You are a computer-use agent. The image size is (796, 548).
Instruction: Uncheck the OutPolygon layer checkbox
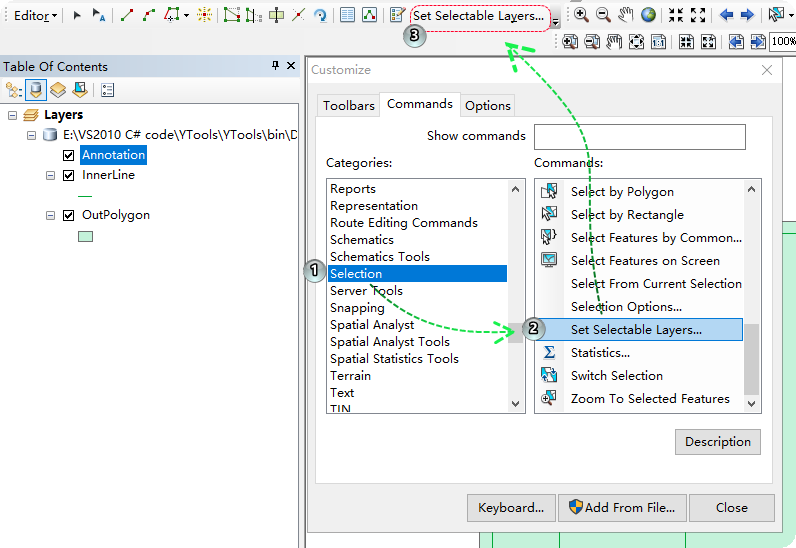[x=69, y=215]
